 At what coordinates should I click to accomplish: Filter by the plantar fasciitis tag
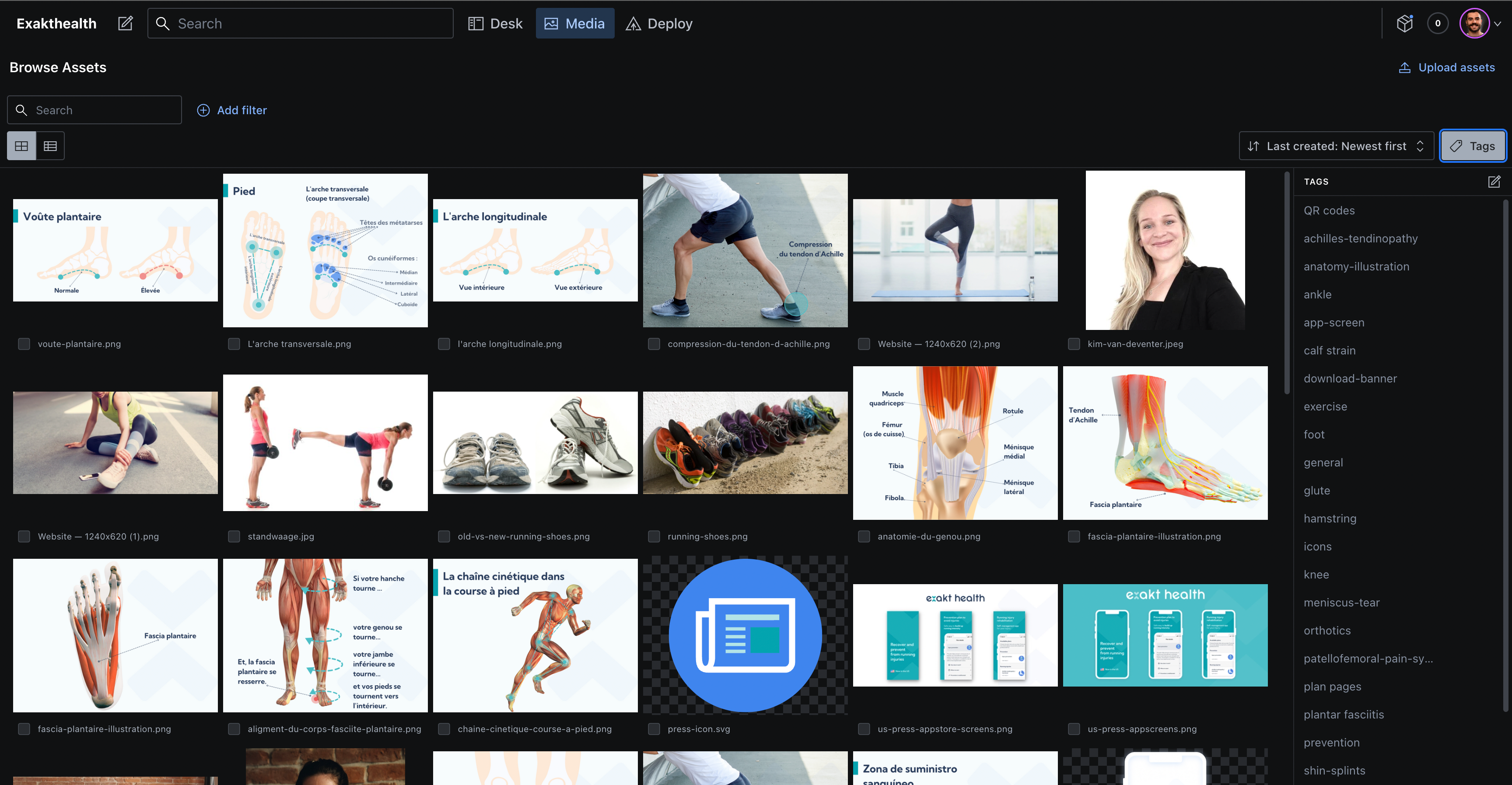pos(1344,715)
